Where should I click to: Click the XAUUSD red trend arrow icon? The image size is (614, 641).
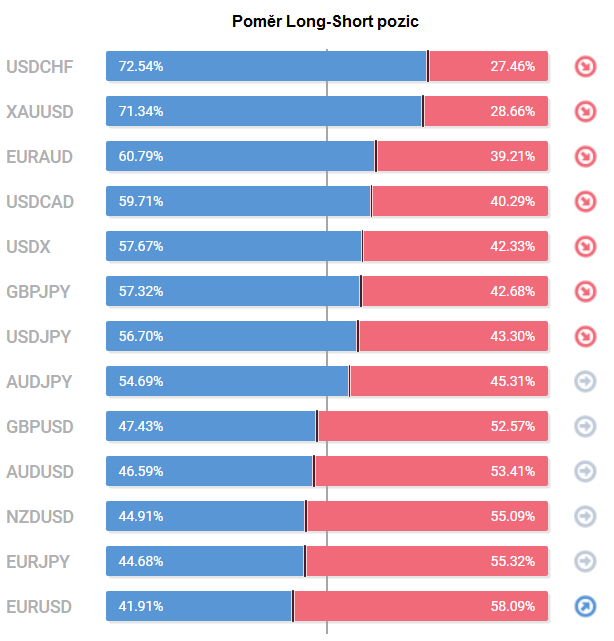point(585,112)
